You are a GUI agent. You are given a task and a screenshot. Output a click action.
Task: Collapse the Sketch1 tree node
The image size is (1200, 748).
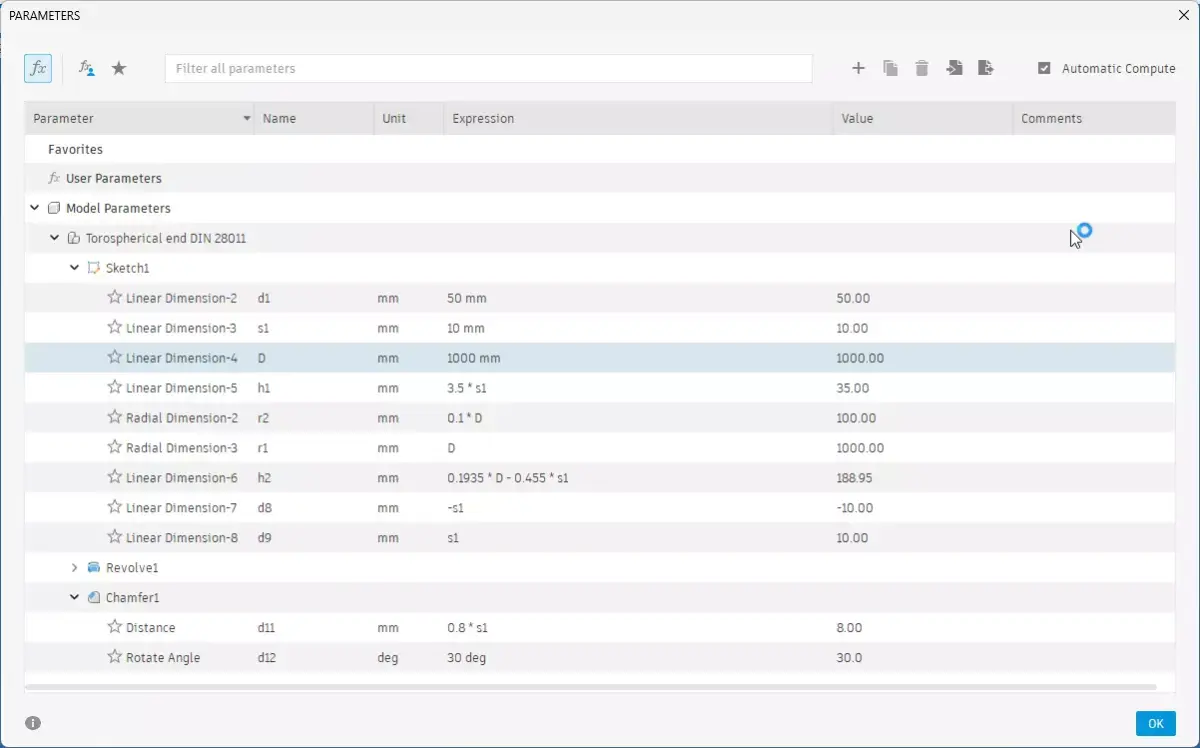[x=74, y=268]
